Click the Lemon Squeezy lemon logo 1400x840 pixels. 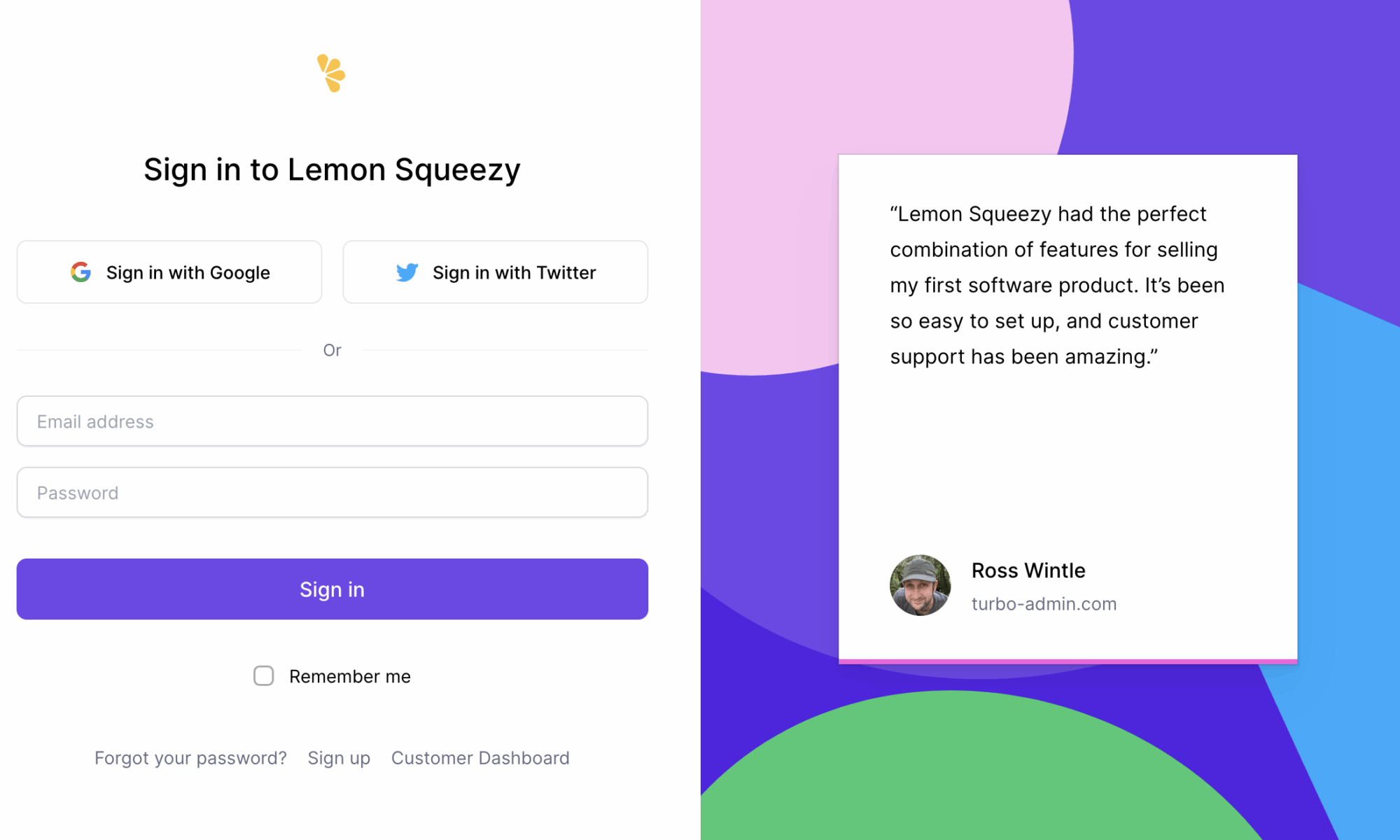coord(331,73)
